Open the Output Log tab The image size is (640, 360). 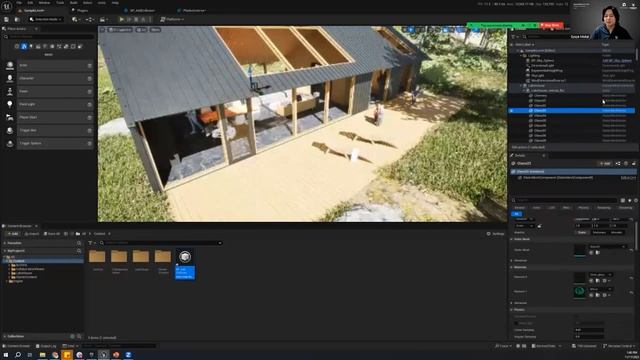[x=46, y=346]
